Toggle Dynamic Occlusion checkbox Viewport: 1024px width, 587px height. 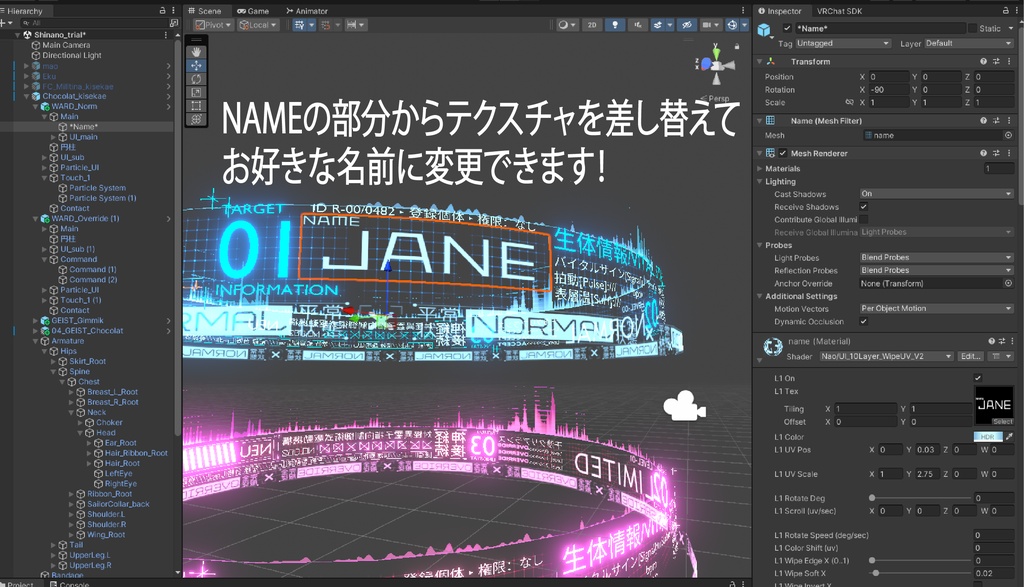tap(864, 321)
